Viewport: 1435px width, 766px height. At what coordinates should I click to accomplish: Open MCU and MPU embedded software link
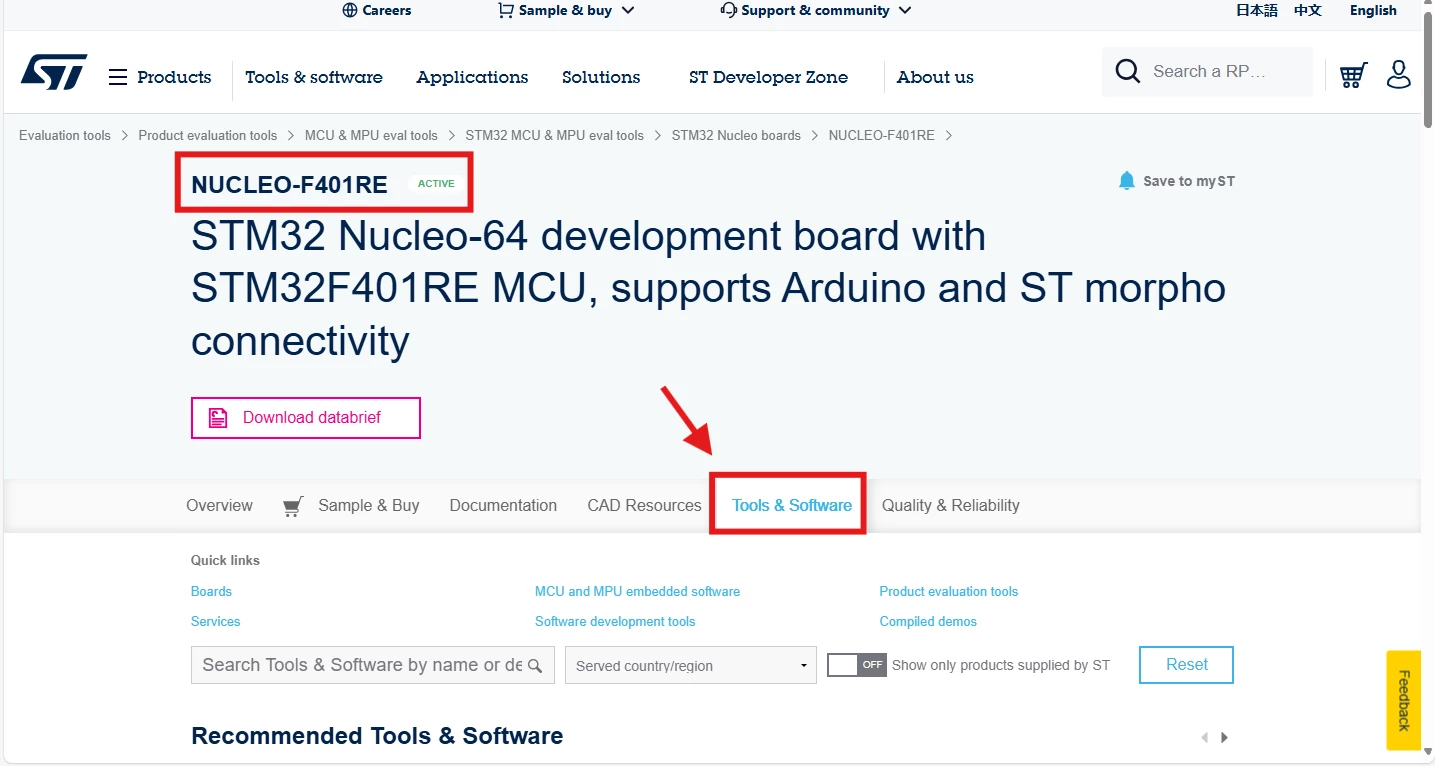[x=637, y=591]
